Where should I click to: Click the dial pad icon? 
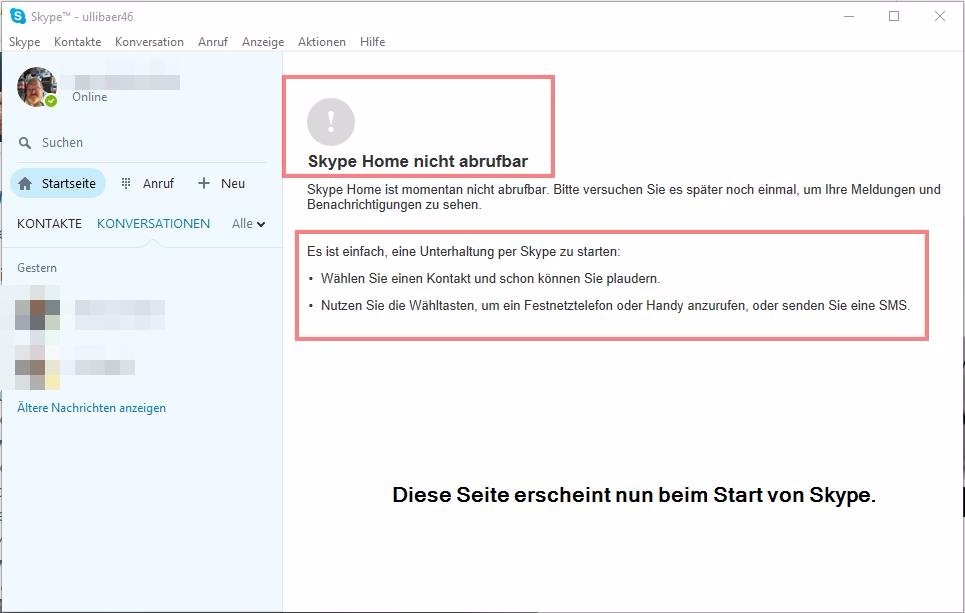point(126,183)
